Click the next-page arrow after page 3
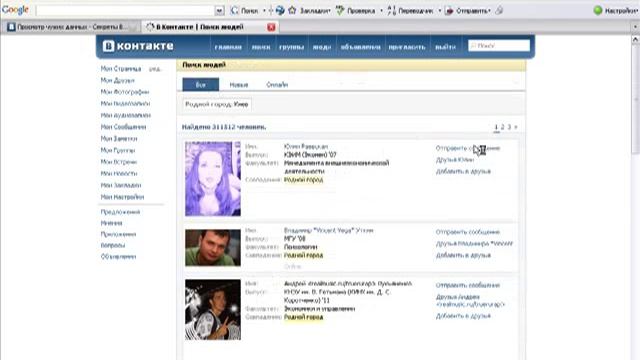Viewport: 640px width, 360px height. (x=516, y=127)
